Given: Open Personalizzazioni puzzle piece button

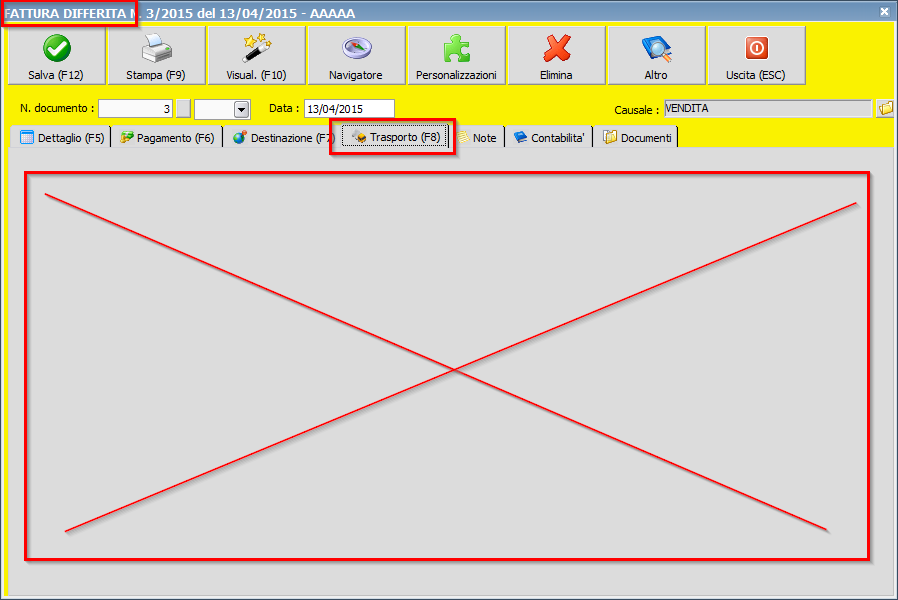Looking at the screenshot, I should [456, 56].
